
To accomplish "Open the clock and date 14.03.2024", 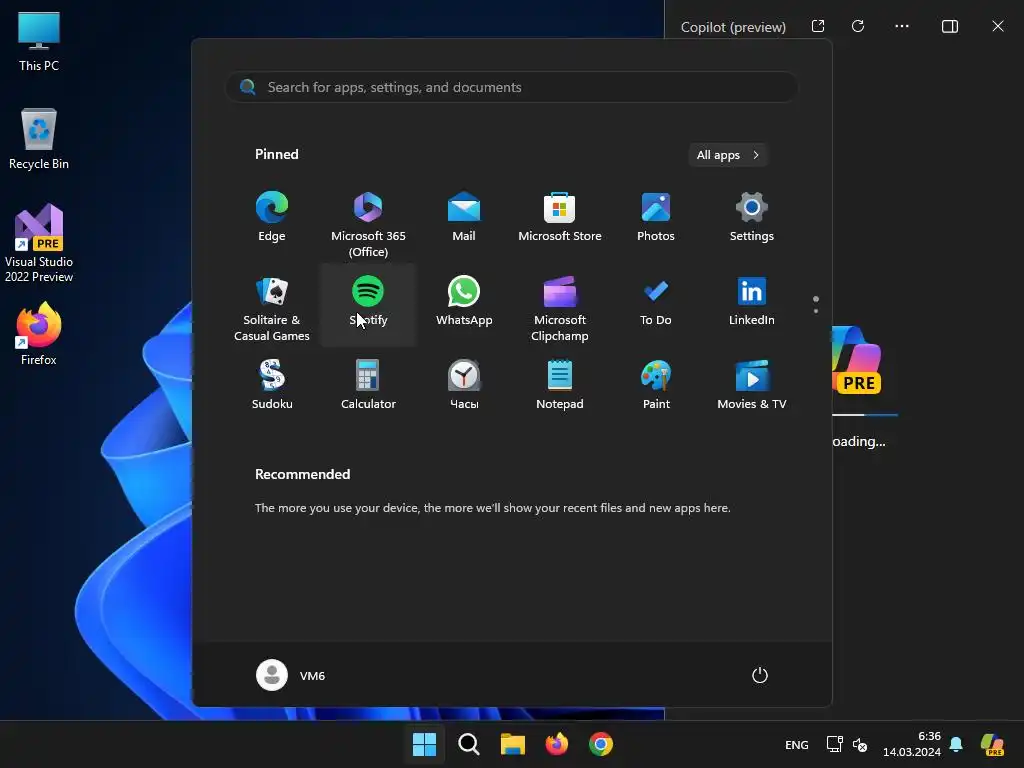I will pos(912,744).
